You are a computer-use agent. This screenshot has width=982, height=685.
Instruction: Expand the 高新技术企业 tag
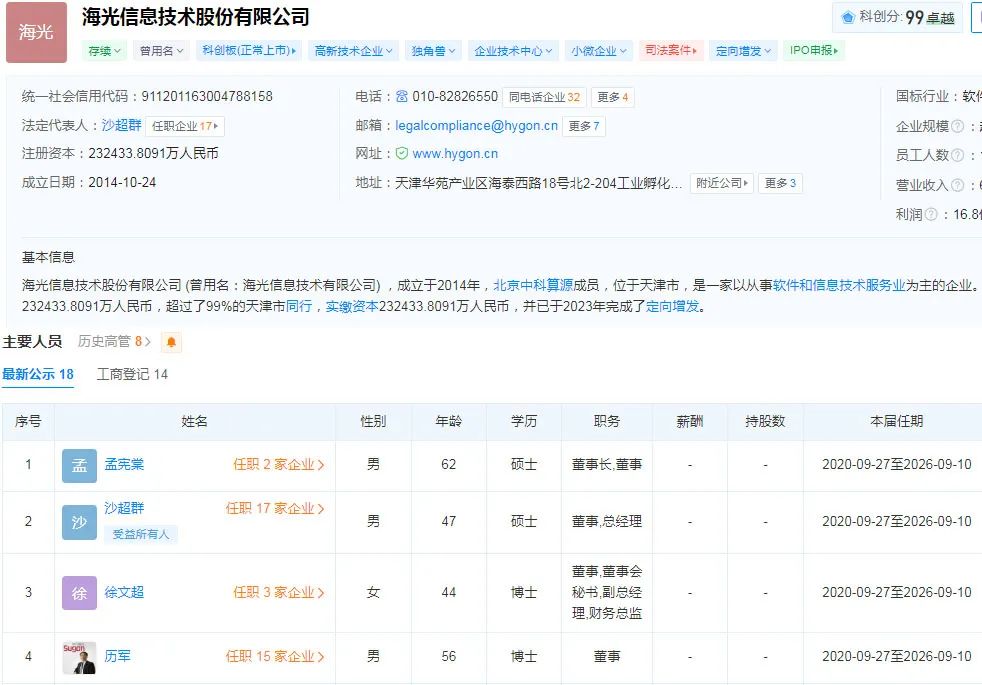[353, 51]
